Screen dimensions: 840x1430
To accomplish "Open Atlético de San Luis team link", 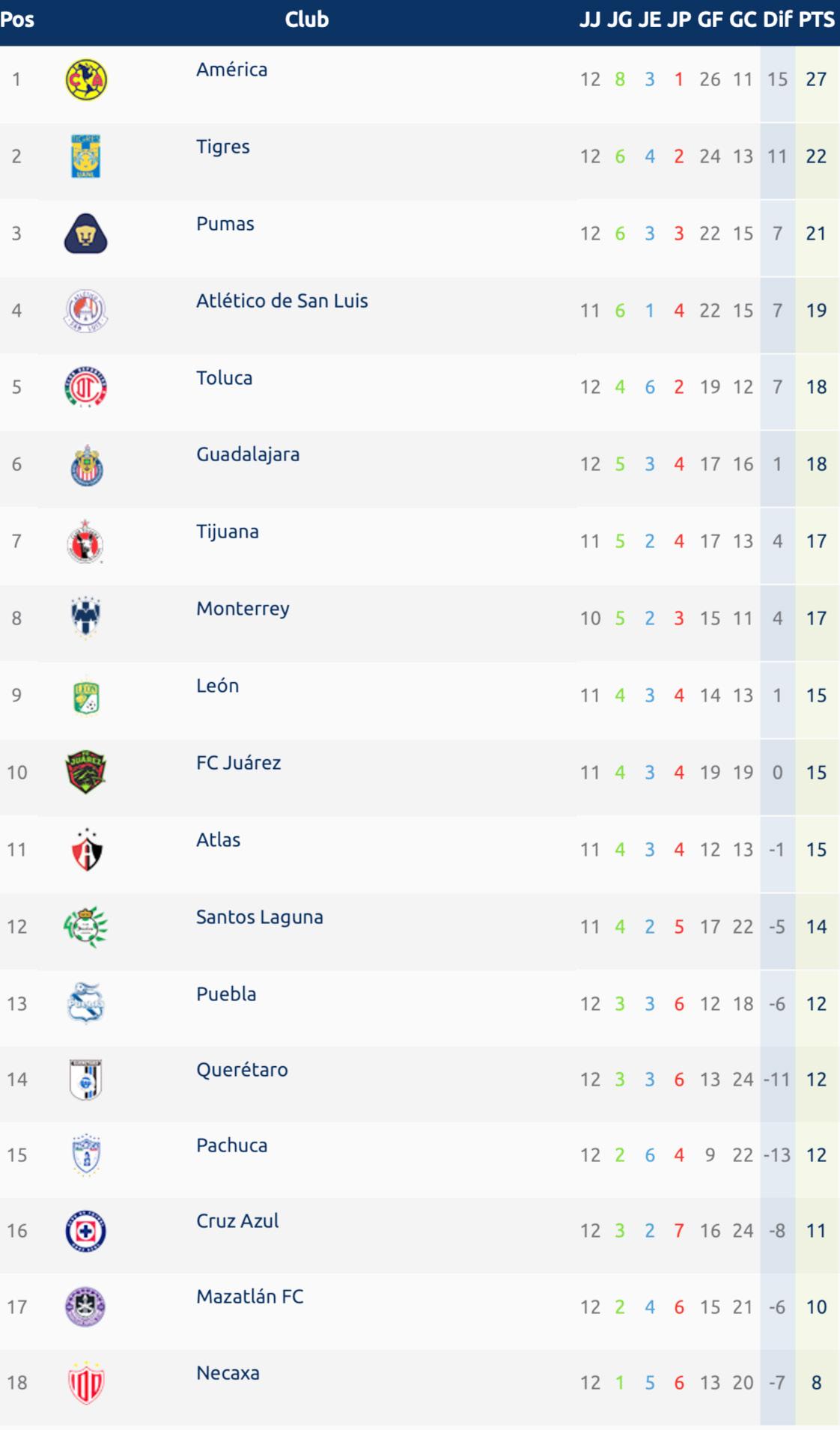I will click(x=282, y=301).
